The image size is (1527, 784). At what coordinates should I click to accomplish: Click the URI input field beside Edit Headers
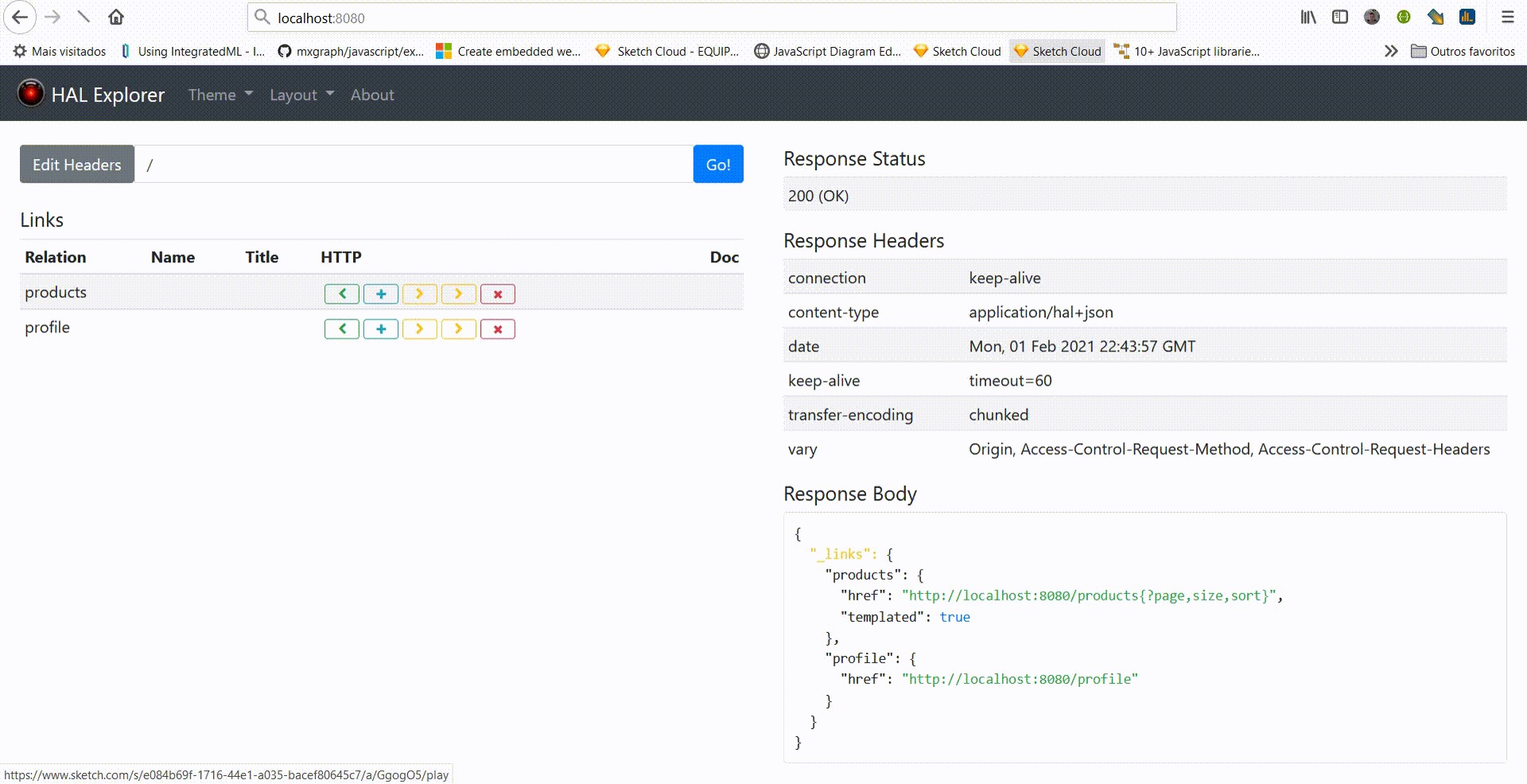414,165
